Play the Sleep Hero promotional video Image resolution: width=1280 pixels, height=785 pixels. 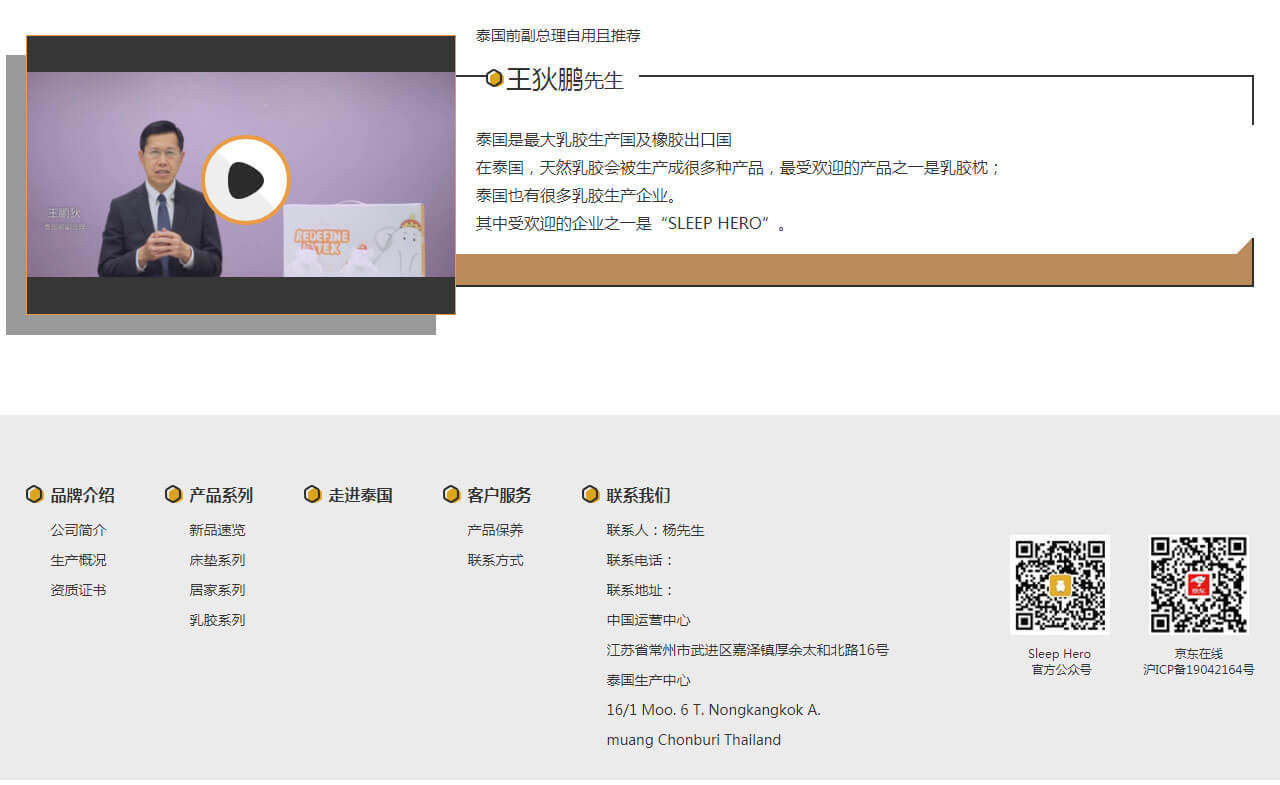245,180
